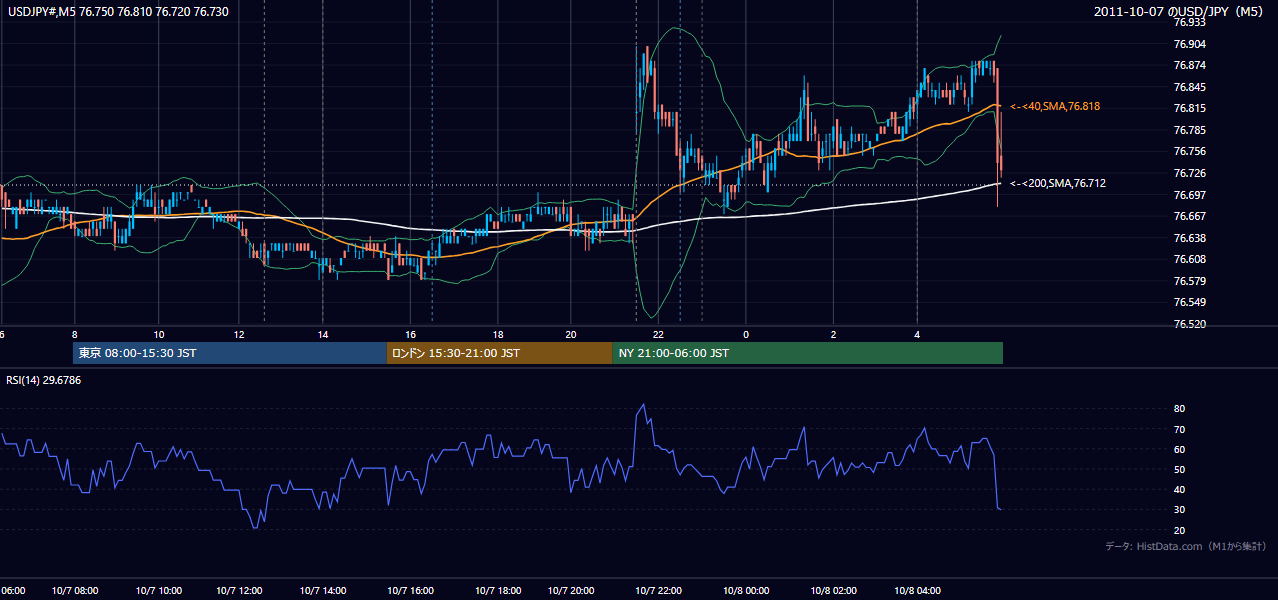Screen dimensions: 1278x600
Task: Click price axis value 76.520
Action: pyautogui.click(x=1189, y=324)
